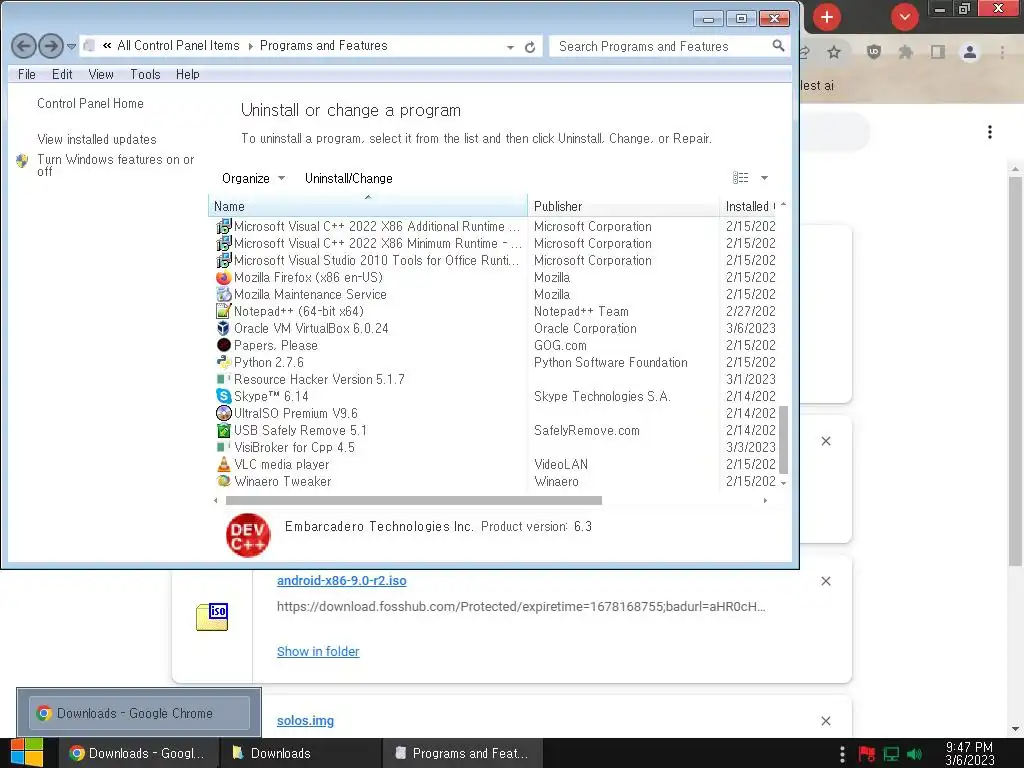1024x768 pixels.
Task: Select the VLC media player cone icon
Action: coord(223,464)
